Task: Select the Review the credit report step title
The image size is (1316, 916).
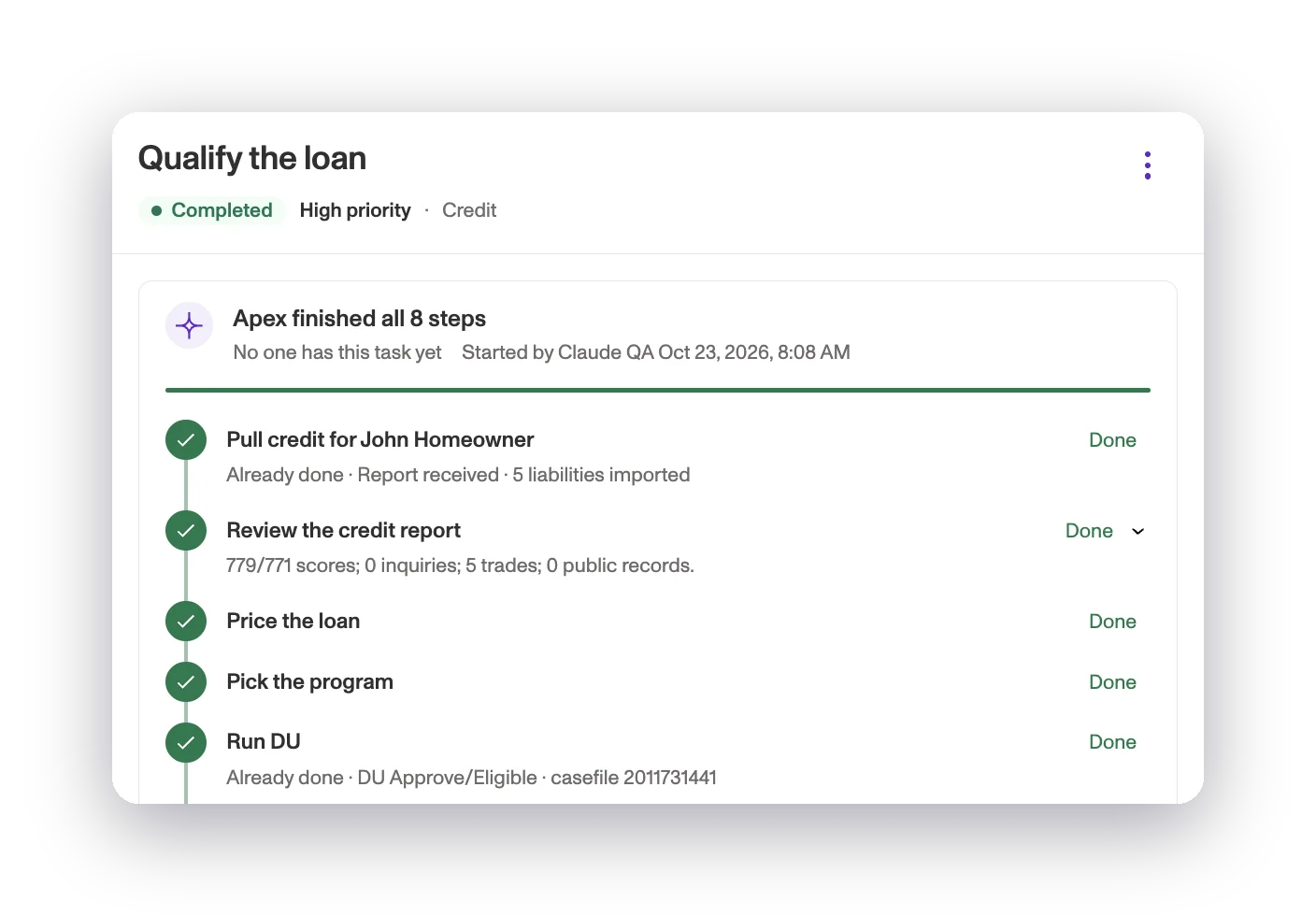Action: (344, 531)
